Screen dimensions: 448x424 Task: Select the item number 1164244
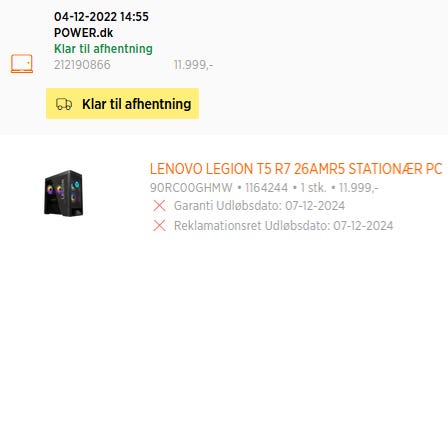point(266,188)
